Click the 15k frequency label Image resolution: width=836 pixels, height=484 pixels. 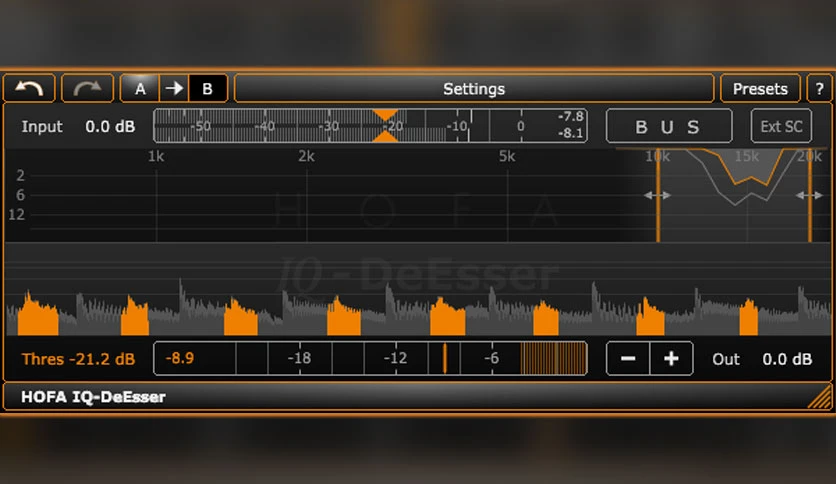coord(746,156)
